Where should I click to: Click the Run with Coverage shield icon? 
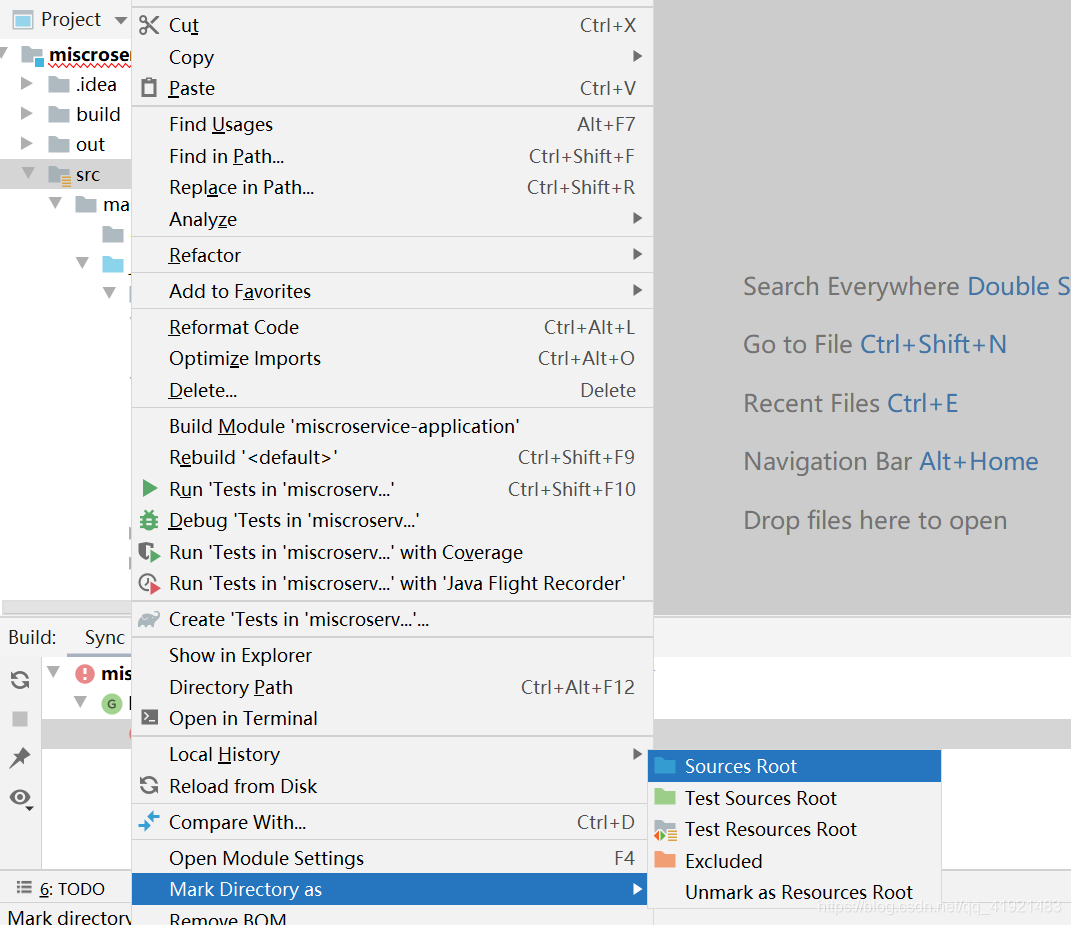[149, 552]
